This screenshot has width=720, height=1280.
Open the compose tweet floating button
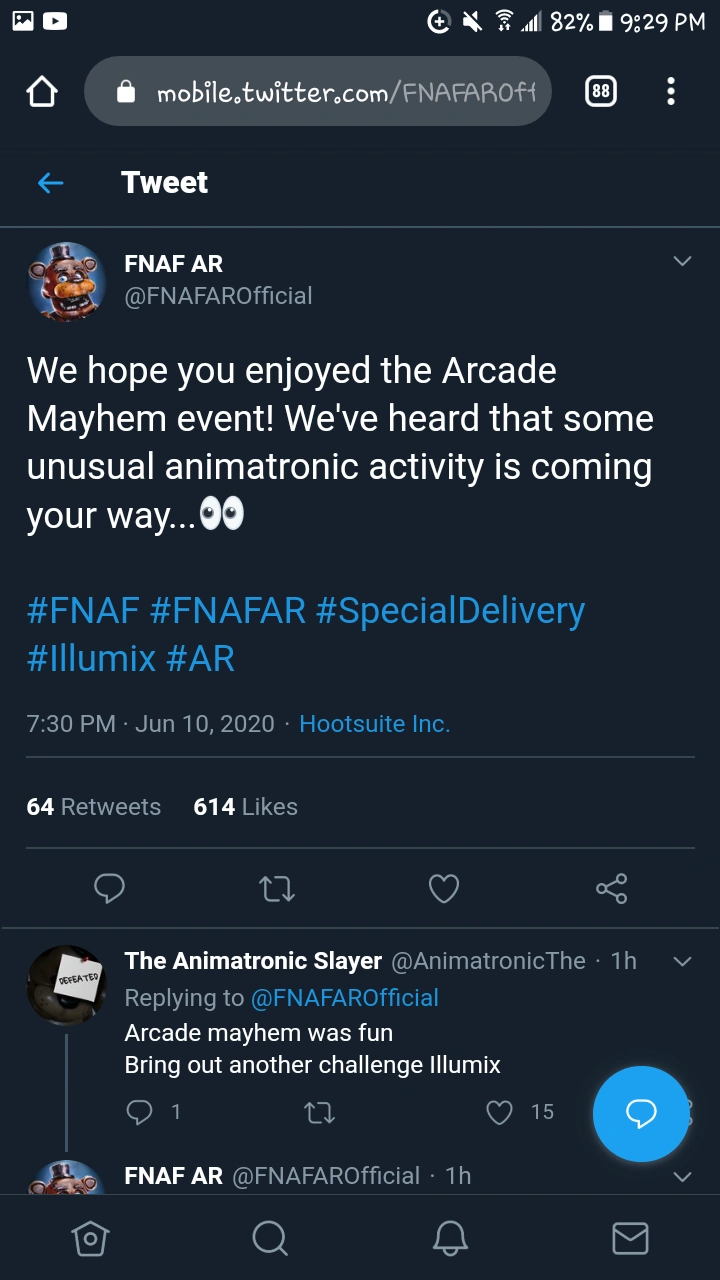pyautogui.click(x=641, y=1113)
